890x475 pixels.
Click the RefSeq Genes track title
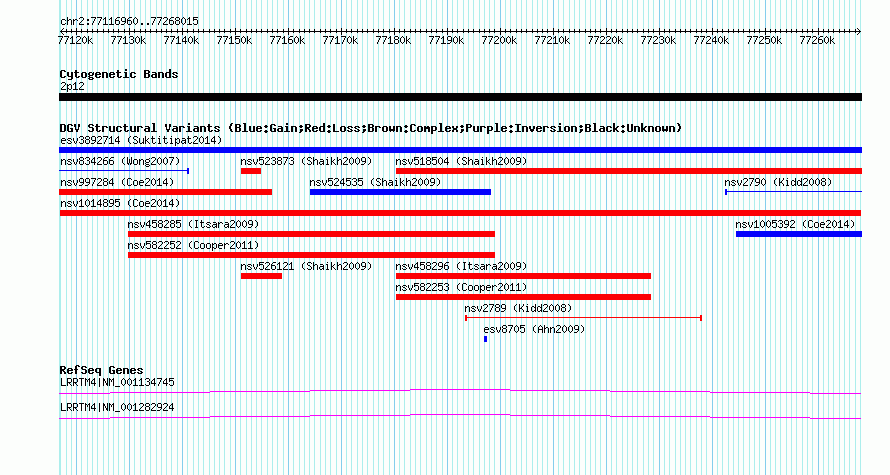pos(101,370)
